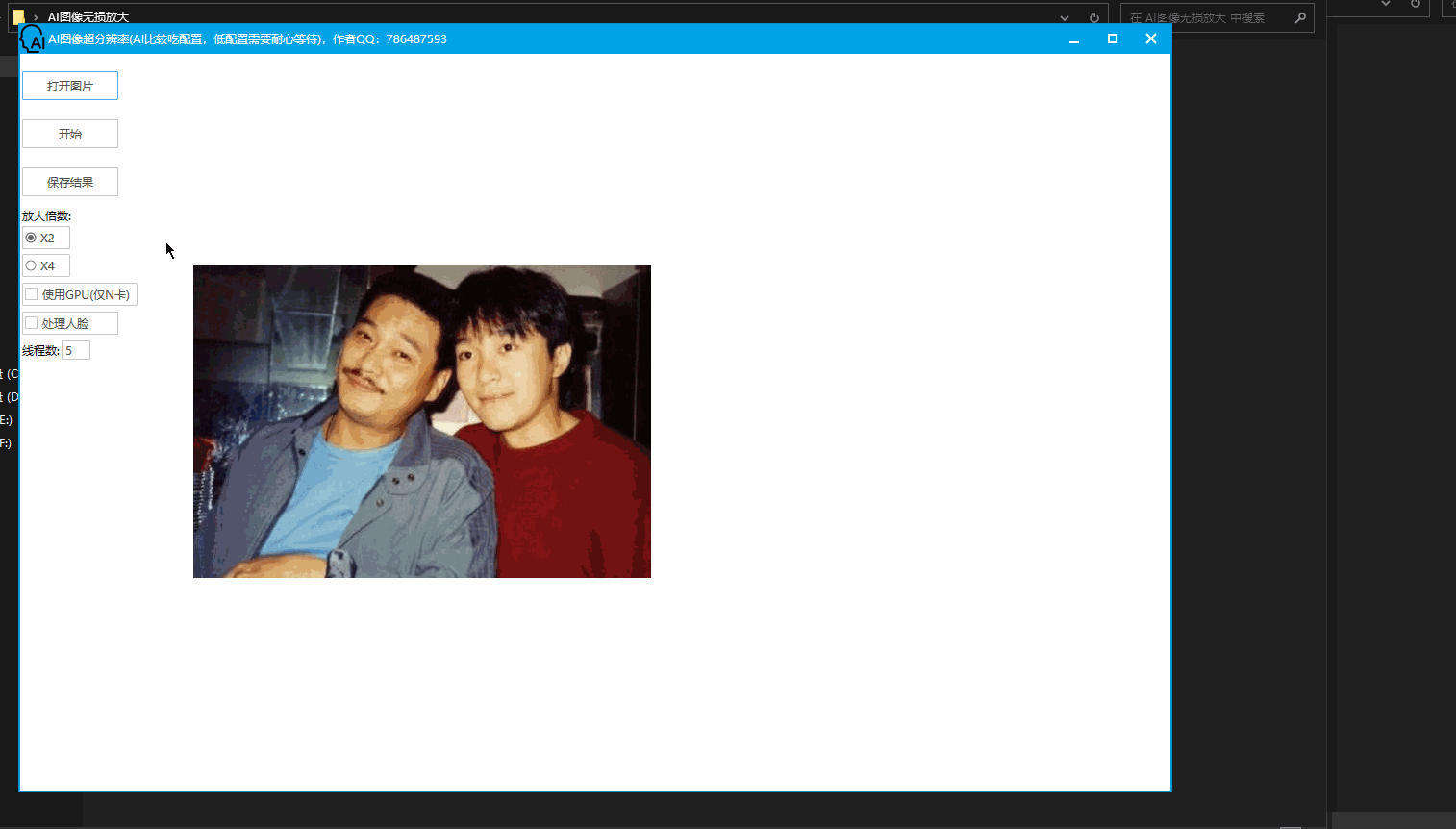Click the refresh icon beside the address bar
The height and width of the screenshot is (829, 1456).
pyautogui.click(x=1095, y=16)
